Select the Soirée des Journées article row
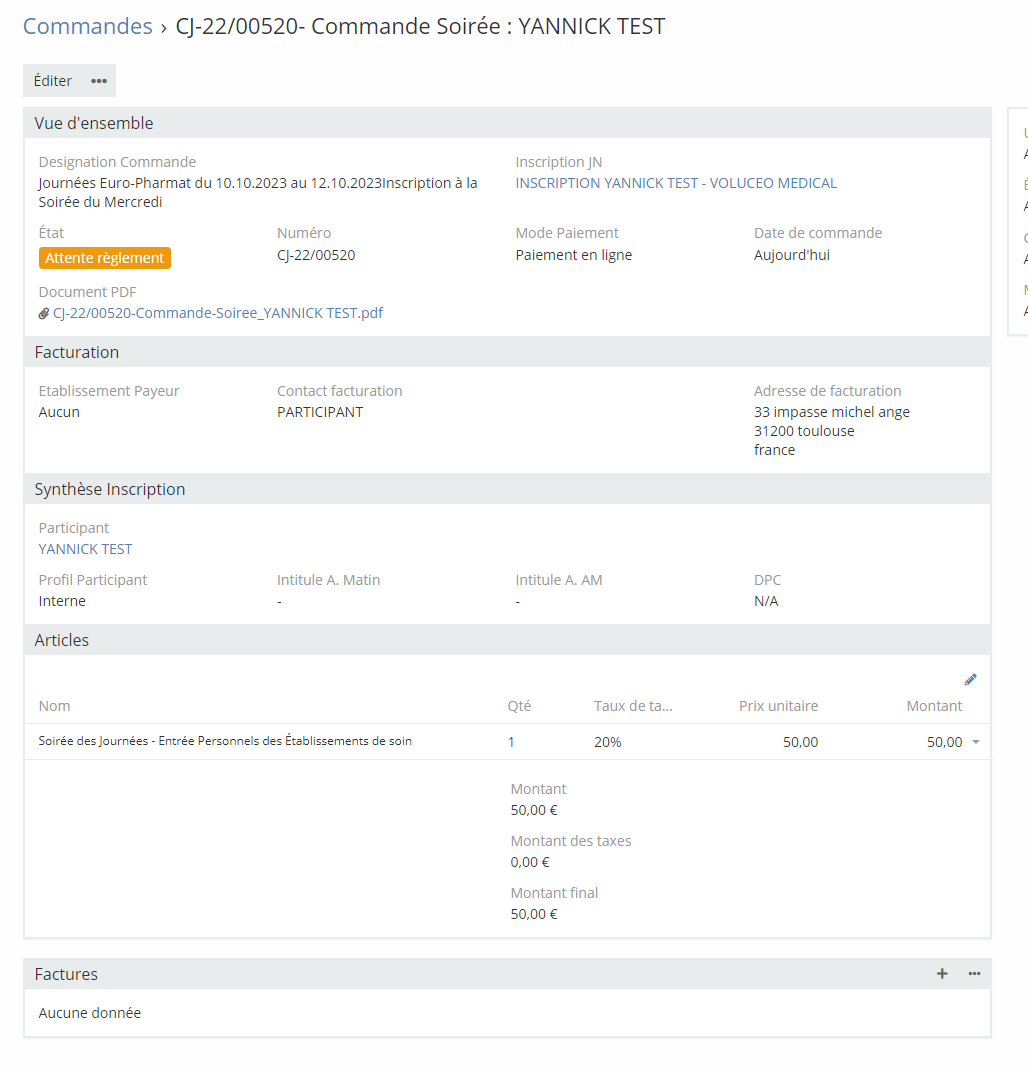The width and height of the screenshot is (1028, 1071). 225,742
